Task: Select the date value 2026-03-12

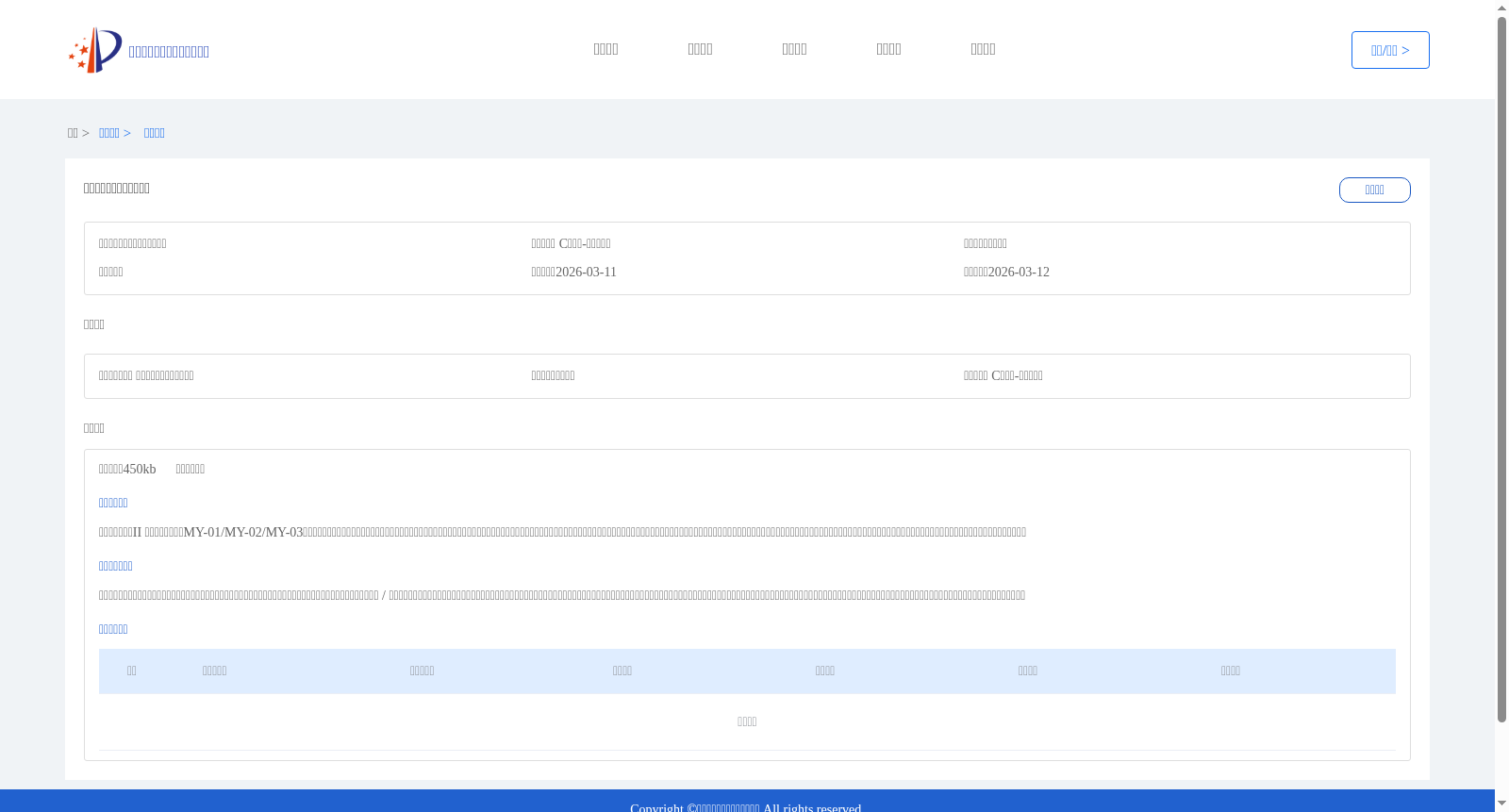Action: [1019, 272]
